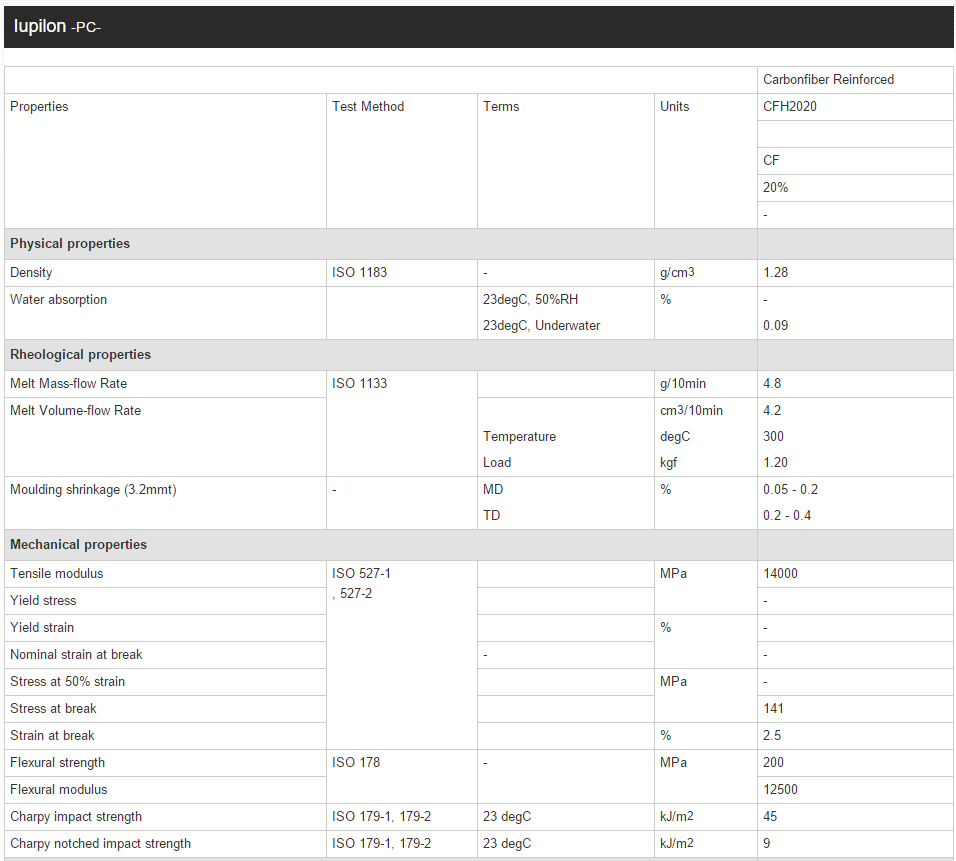Click the 'Terms' column header

tap(501, 106)
